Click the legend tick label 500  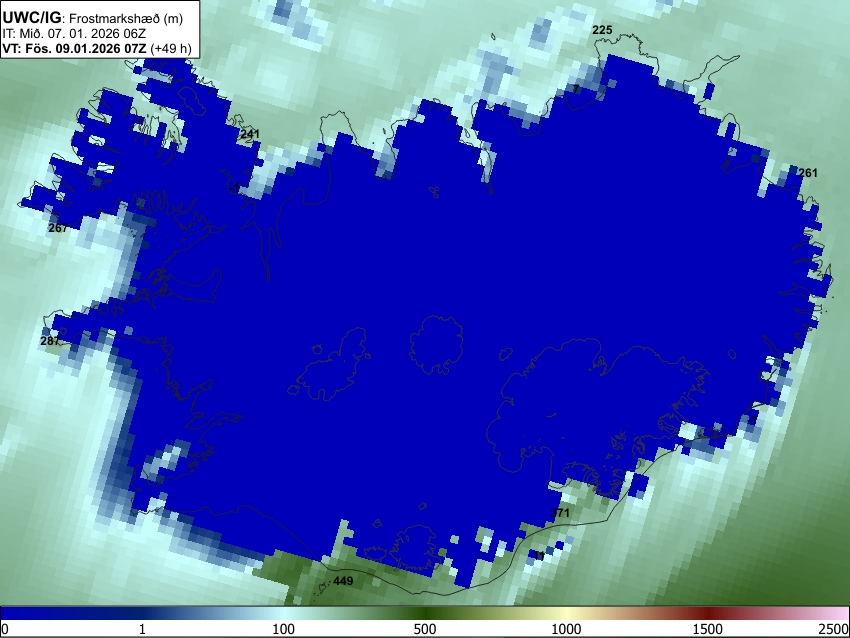[x=424, y=629]
